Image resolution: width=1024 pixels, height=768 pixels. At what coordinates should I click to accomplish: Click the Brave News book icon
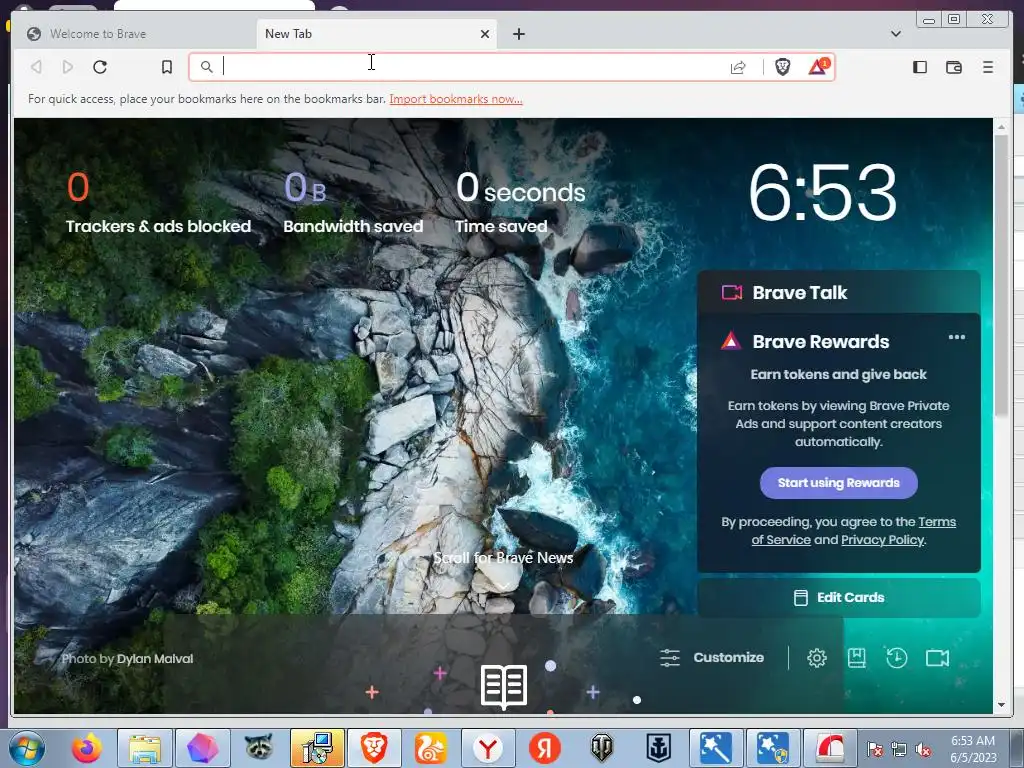[x=504, y=686]
